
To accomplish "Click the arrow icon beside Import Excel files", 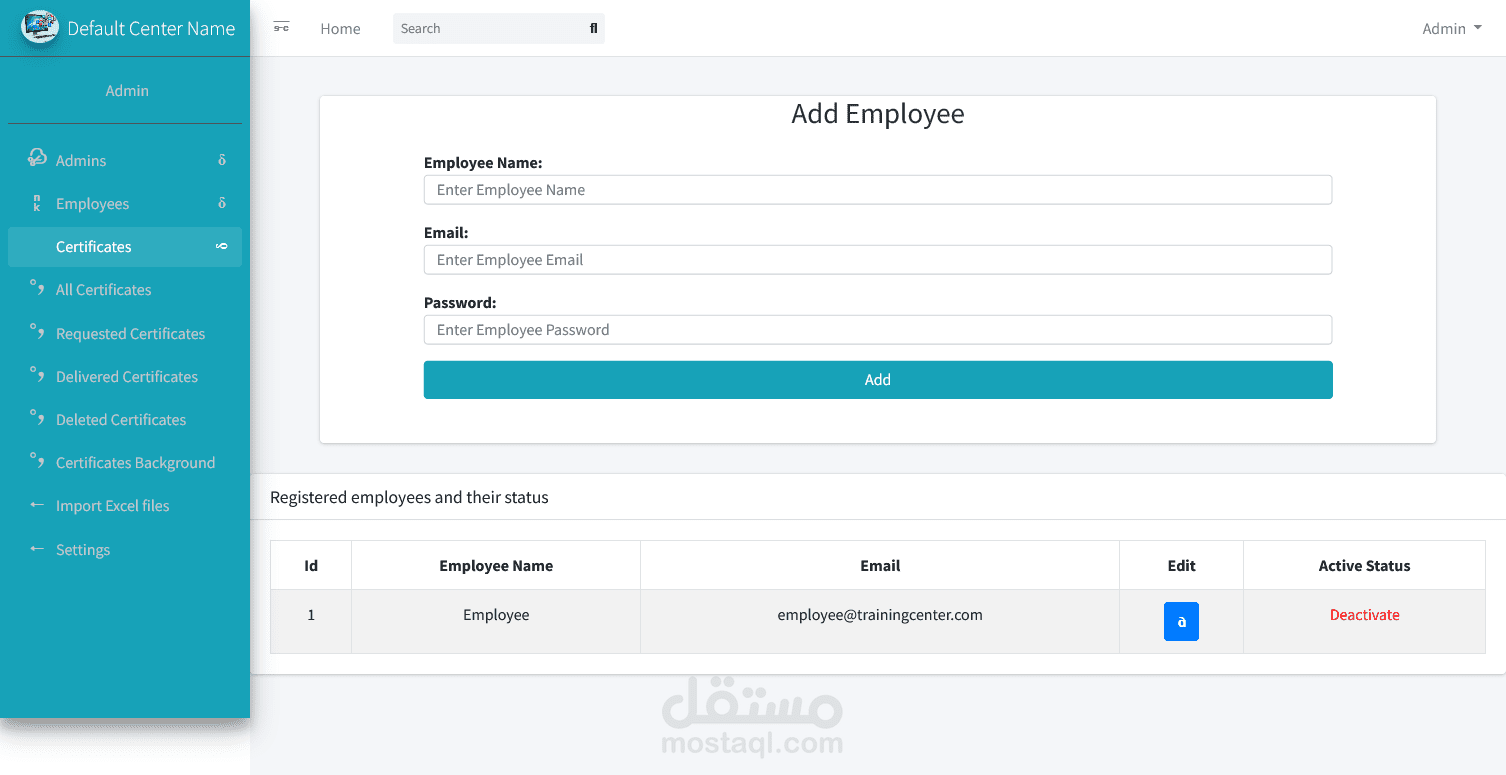I will (37, 505).
